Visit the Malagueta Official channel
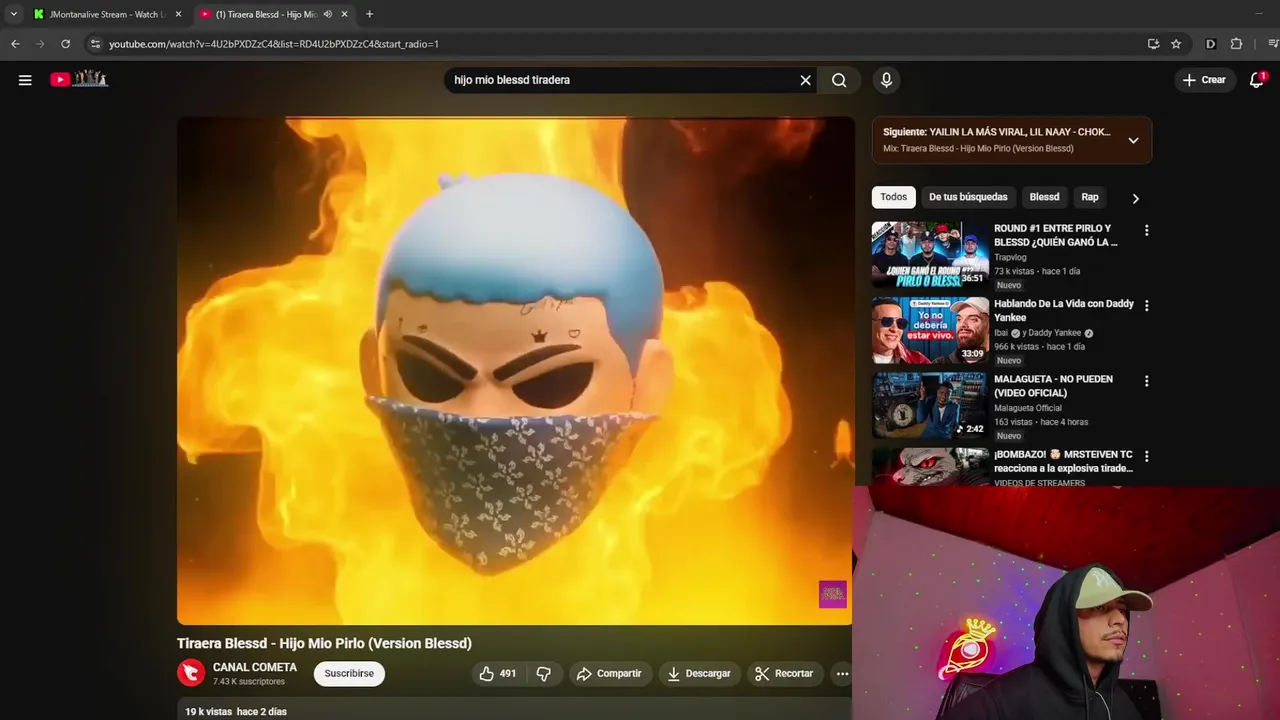 (x=1028, y=408)
